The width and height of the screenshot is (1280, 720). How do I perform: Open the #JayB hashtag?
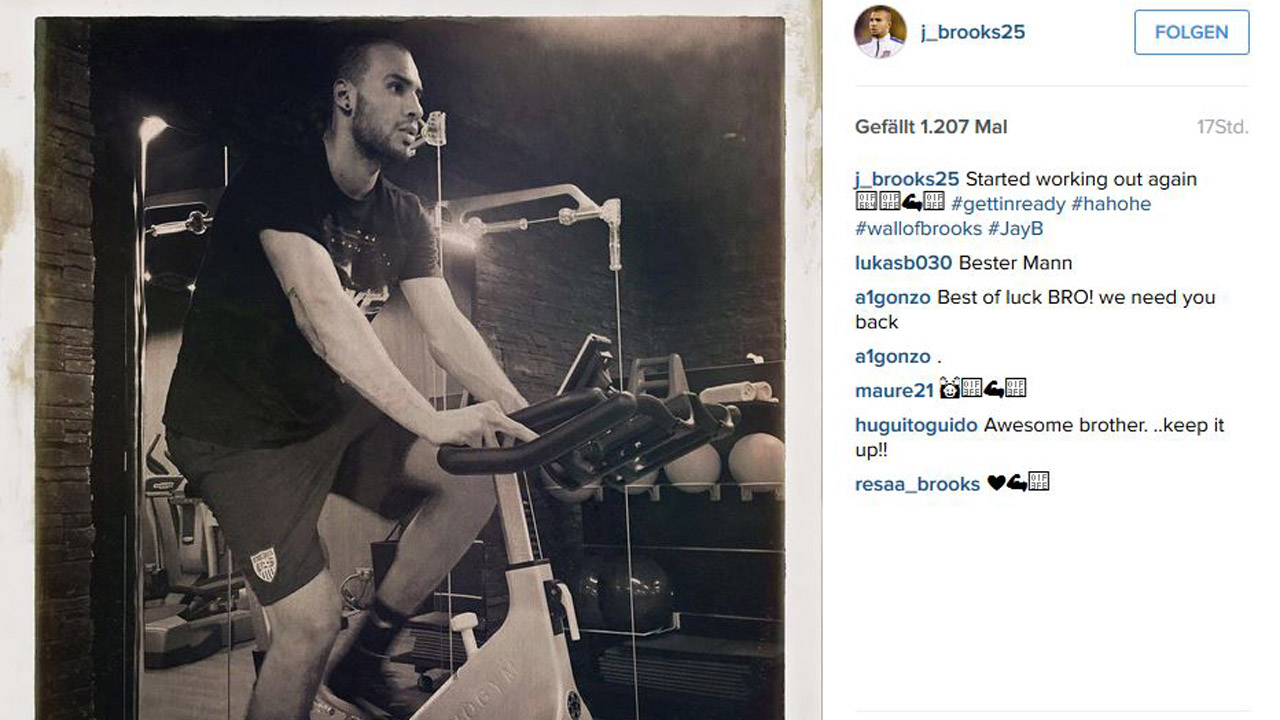[x=1015, y=229]
